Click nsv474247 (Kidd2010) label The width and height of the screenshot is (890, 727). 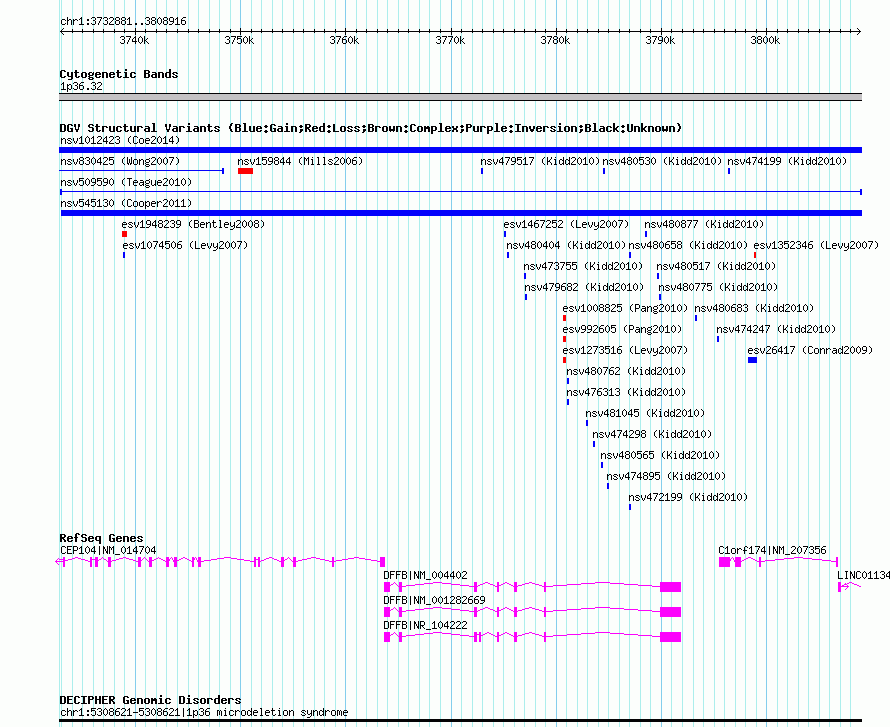click(x=776, y=329)
